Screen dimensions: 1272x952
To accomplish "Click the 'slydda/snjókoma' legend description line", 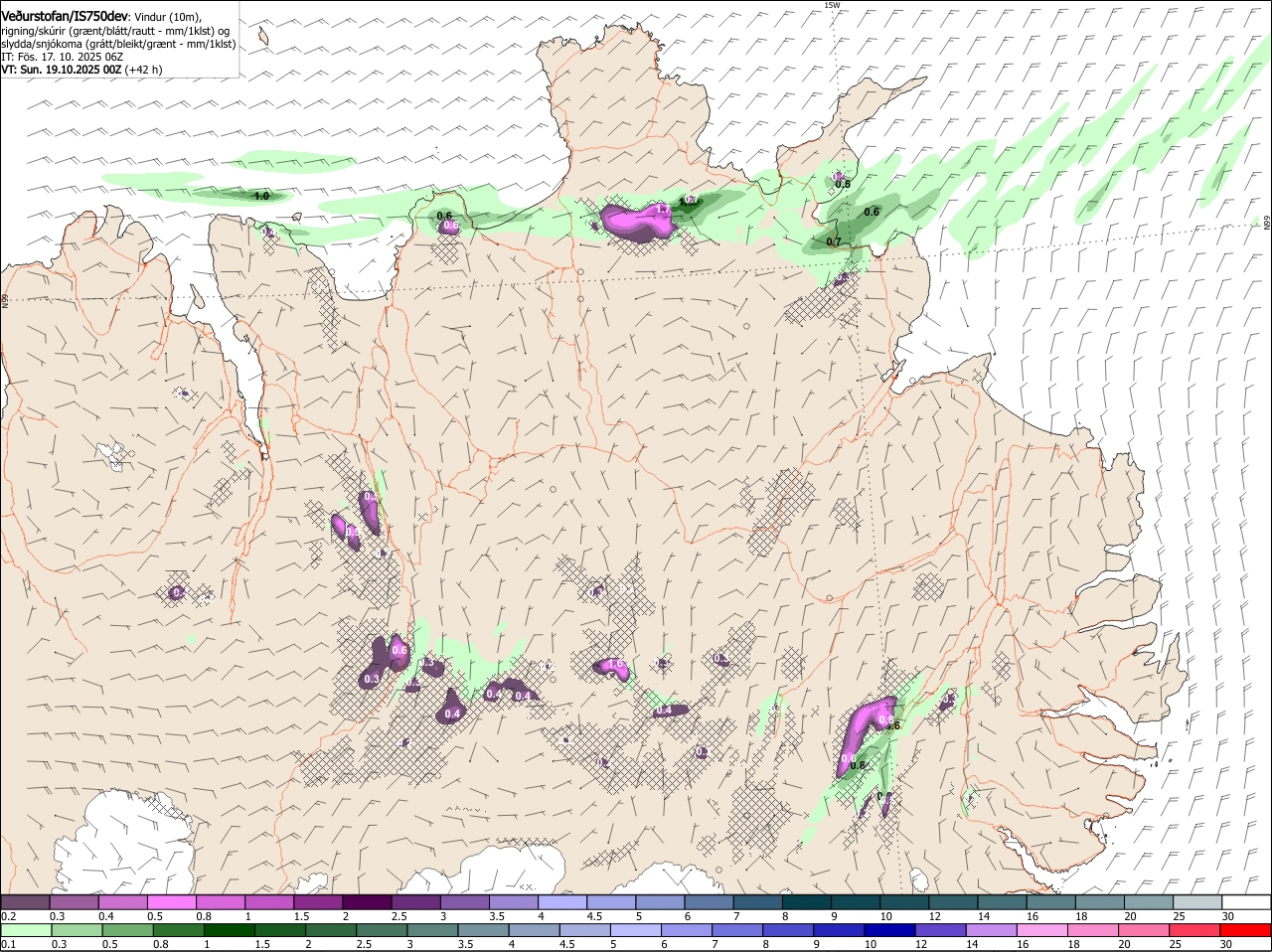I will 118,44.
